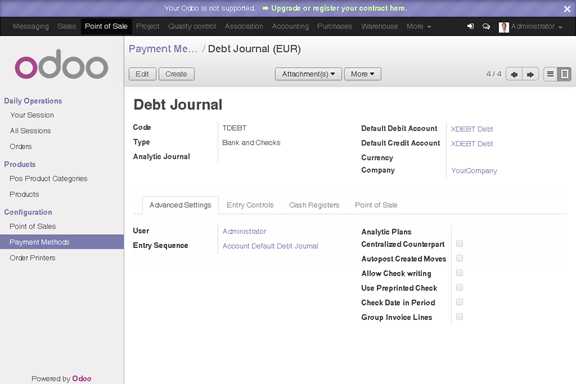
Task: Open All Sessions in sidebar
Action: (30, 131)
